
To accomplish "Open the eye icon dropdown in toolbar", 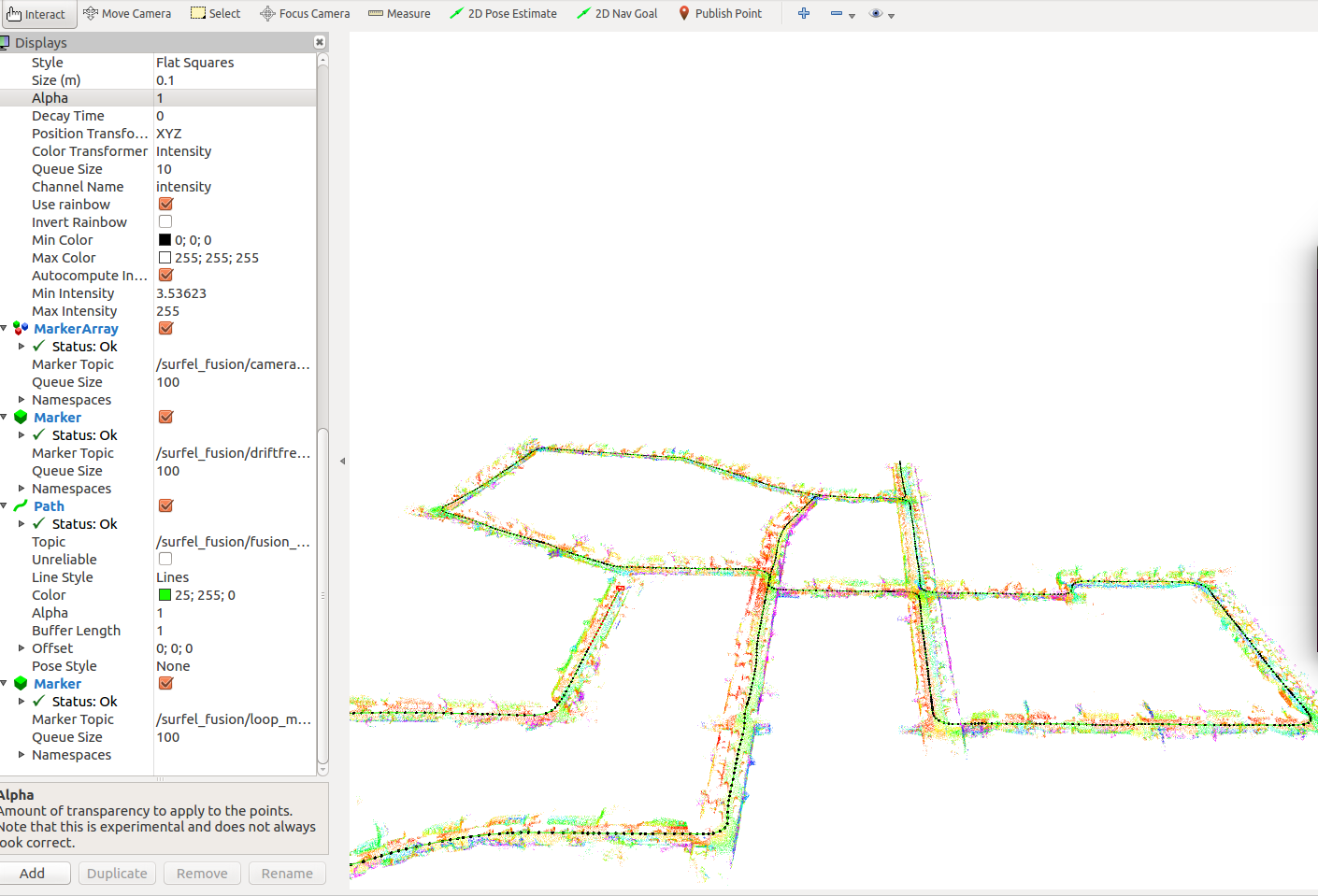I will [x=890, y=15].
